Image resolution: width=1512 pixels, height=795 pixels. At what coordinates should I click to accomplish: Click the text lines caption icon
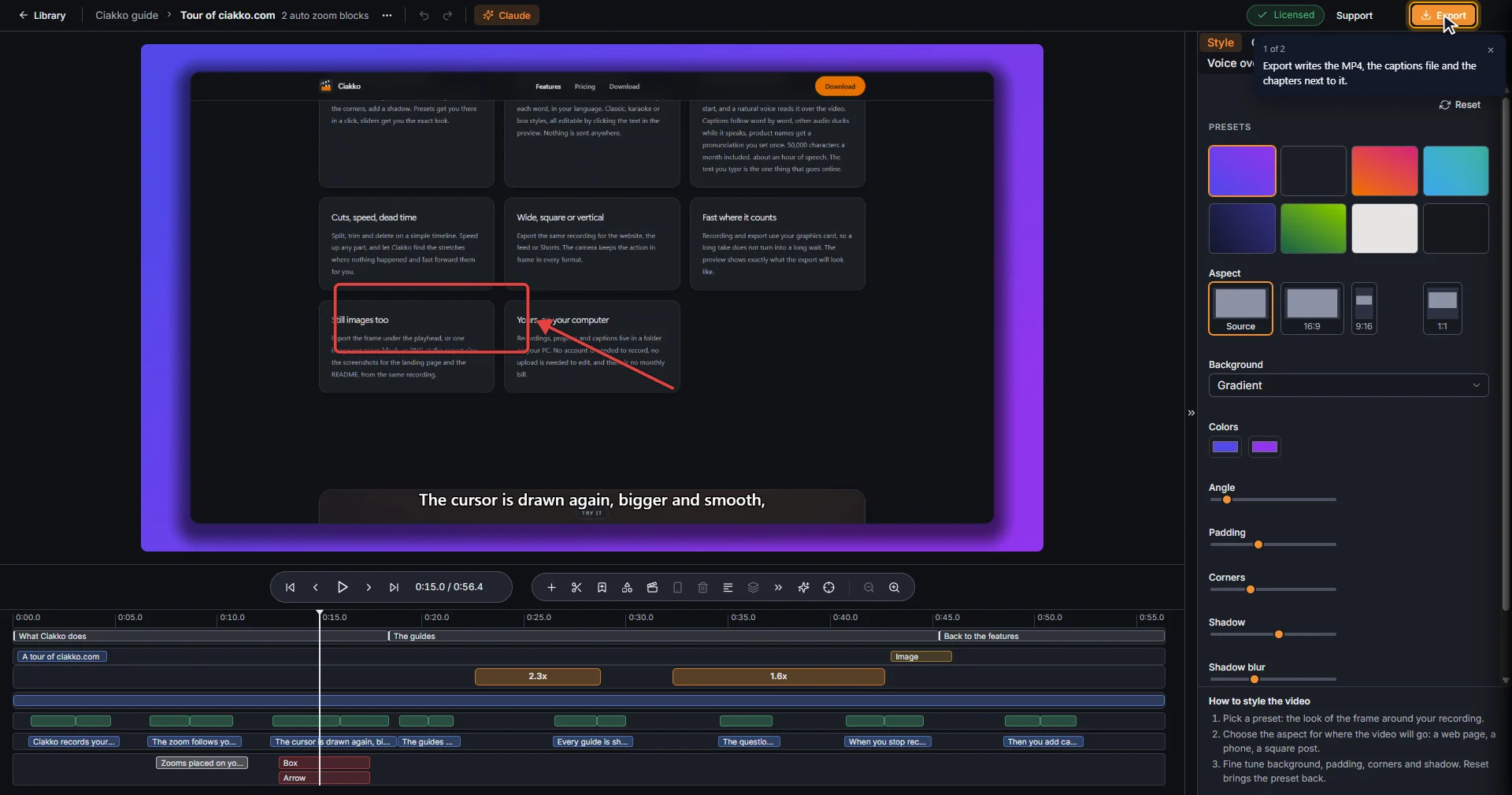[x=728, y=587]
